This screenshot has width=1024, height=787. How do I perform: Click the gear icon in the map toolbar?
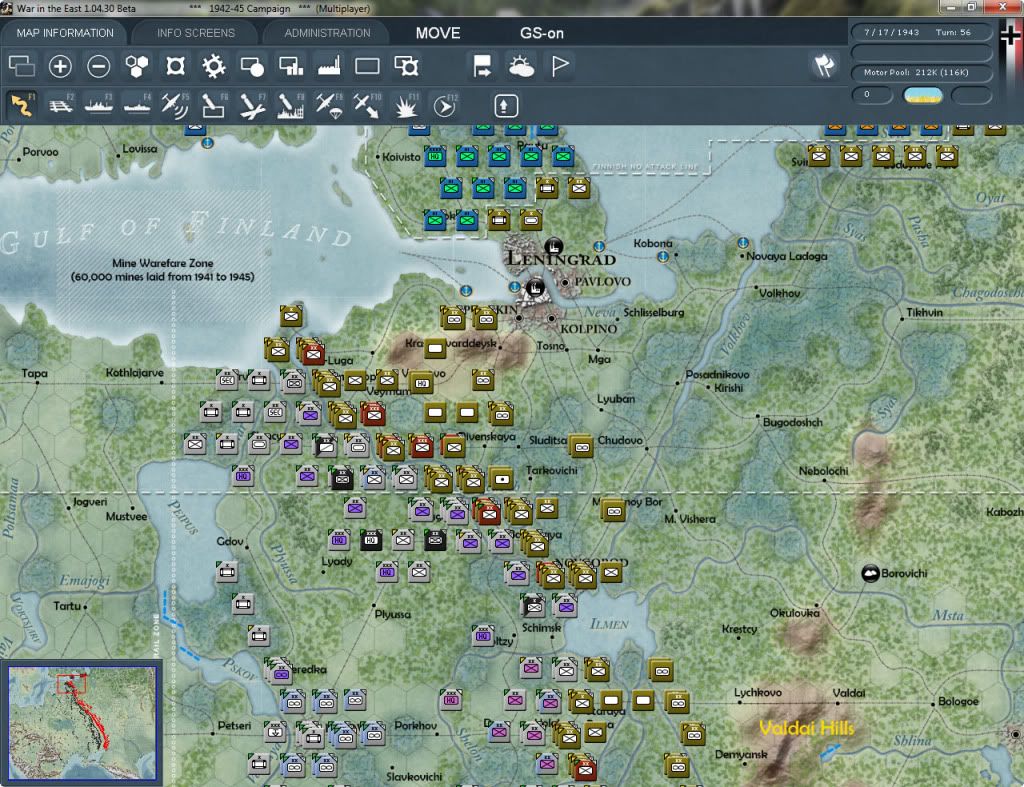(x=214, y=66)
